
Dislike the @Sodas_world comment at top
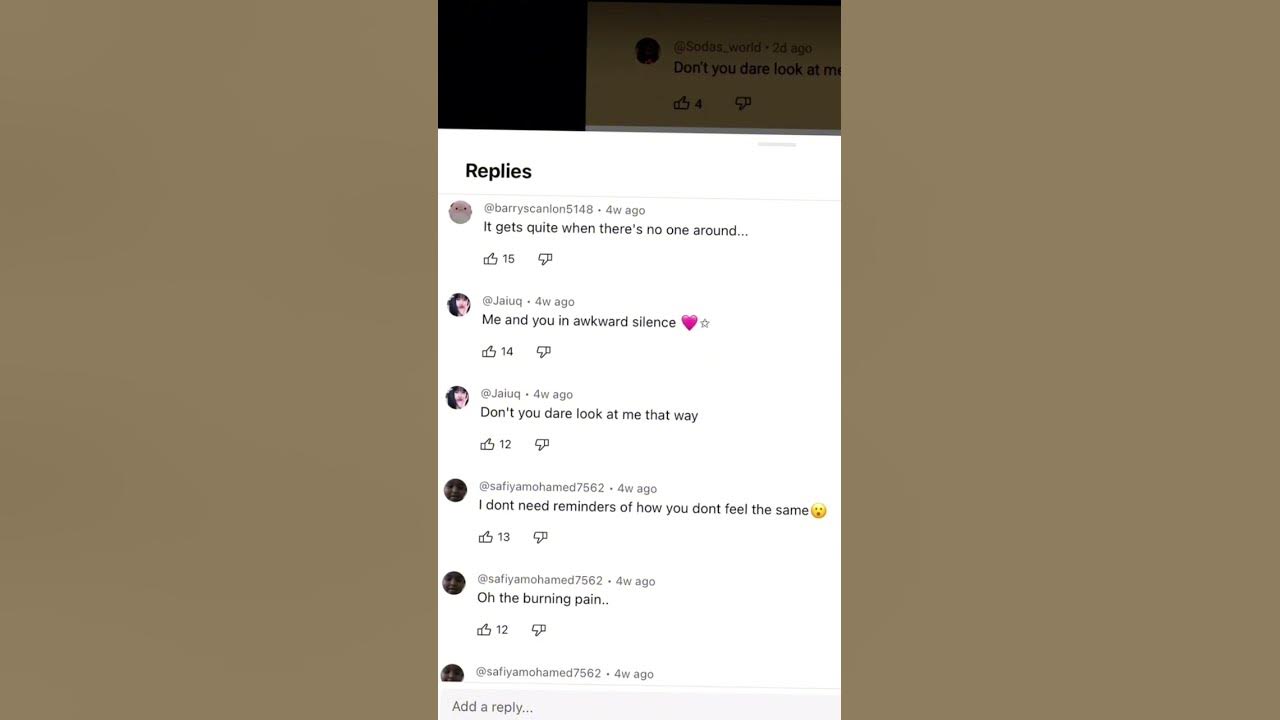coord(743,103)
